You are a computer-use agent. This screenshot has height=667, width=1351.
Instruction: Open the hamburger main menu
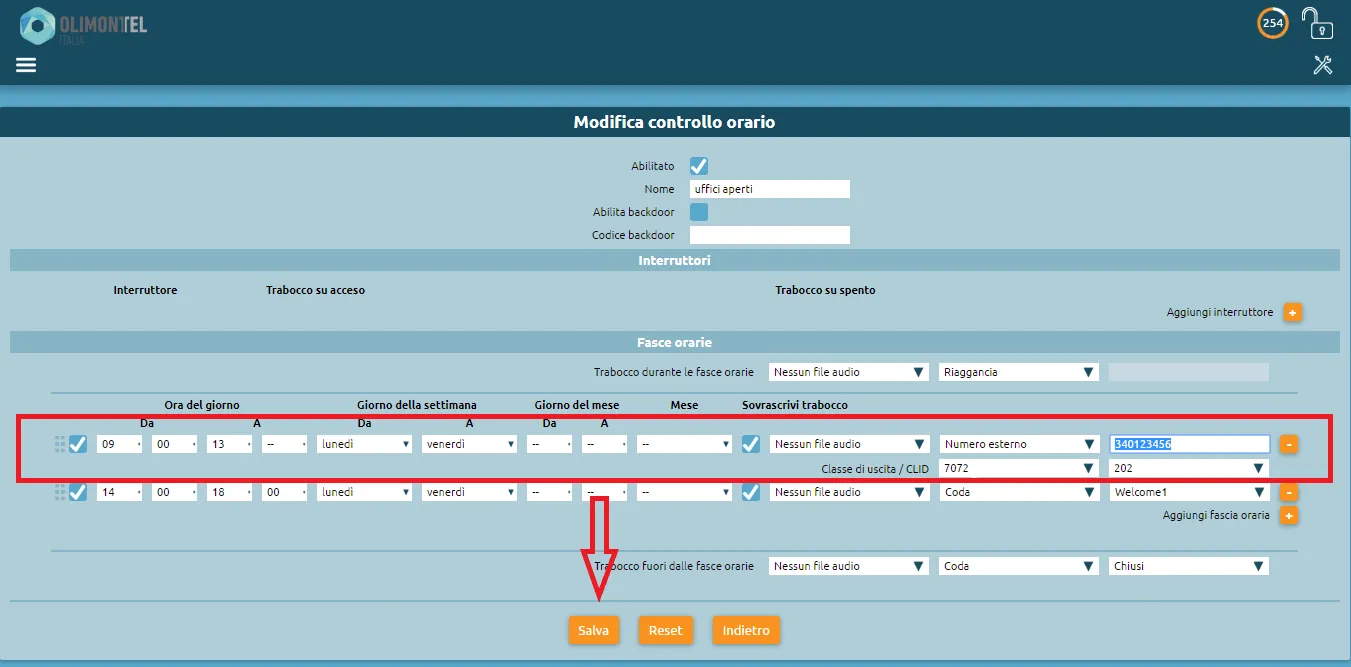click(x=26, y=65)
